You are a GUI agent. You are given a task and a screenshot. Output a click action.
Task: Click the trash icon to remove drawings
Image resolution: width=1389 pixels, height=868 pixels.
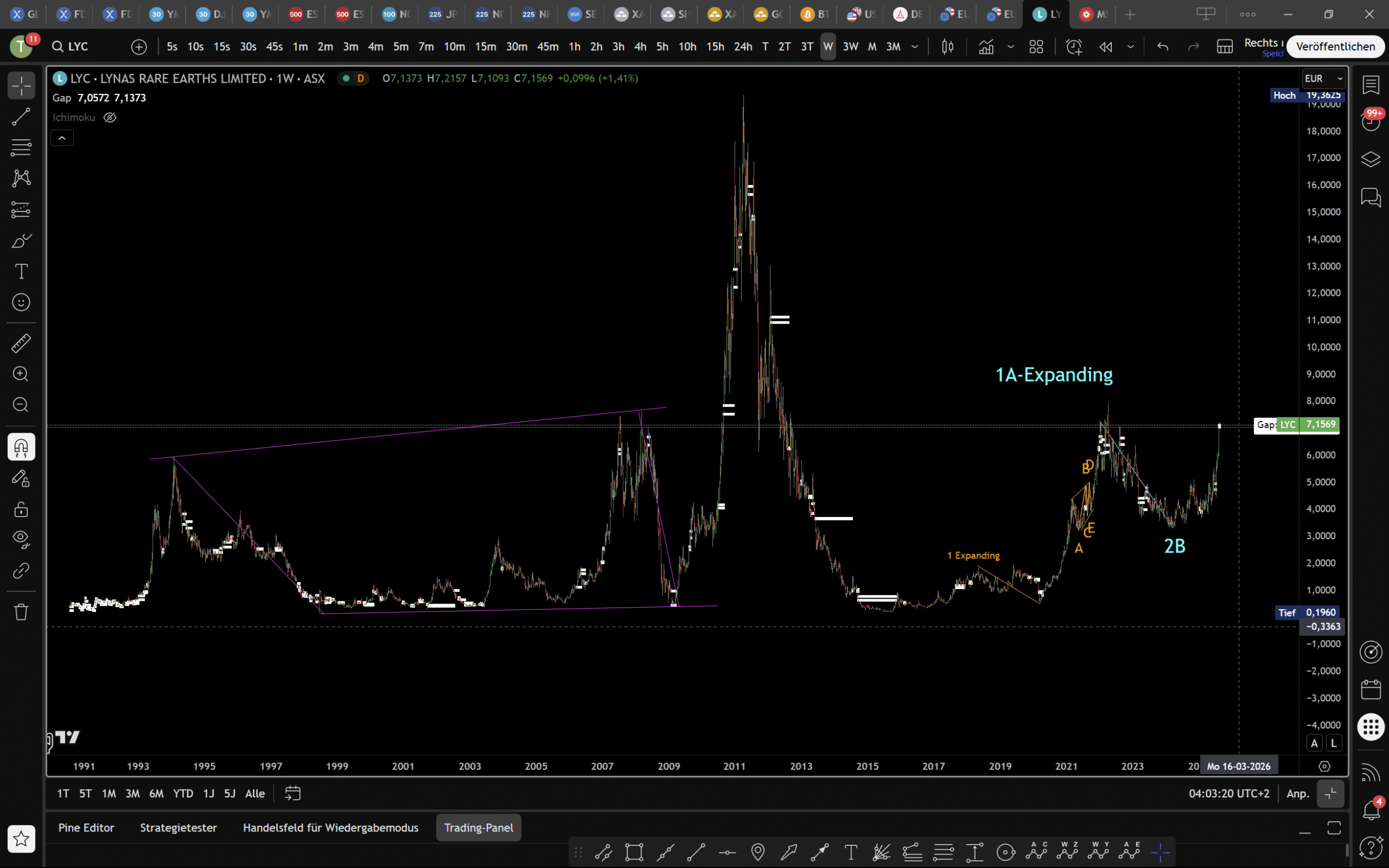[21, 612]
